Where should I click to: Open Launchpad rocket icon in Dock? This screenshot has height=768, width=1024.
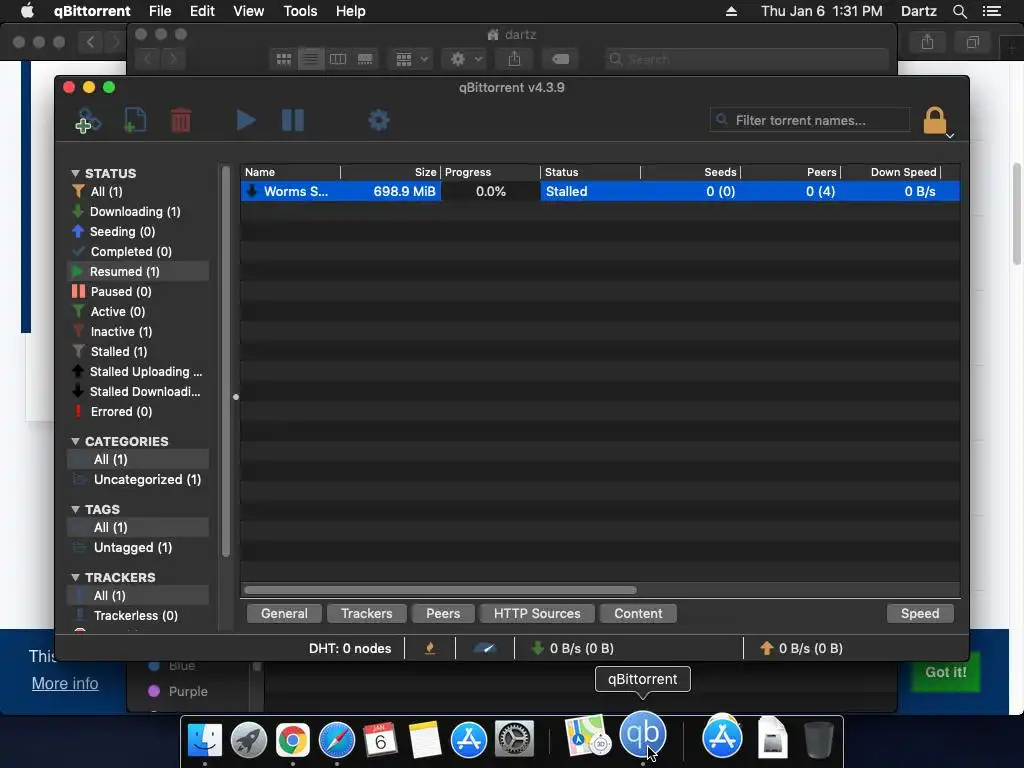tap(249, 740)
